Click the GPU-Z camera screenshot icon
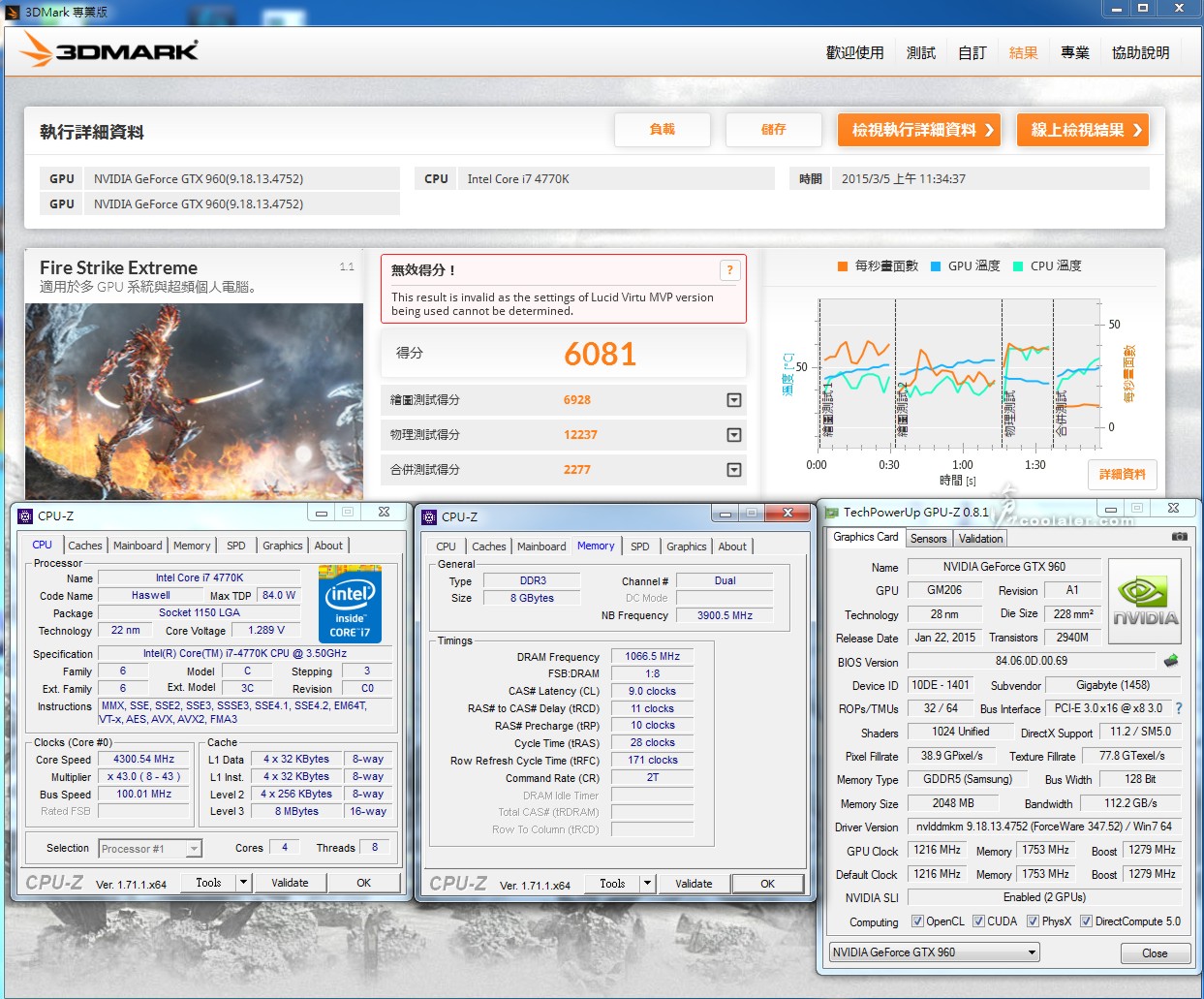The image size is (1204, 999). 1179,536
